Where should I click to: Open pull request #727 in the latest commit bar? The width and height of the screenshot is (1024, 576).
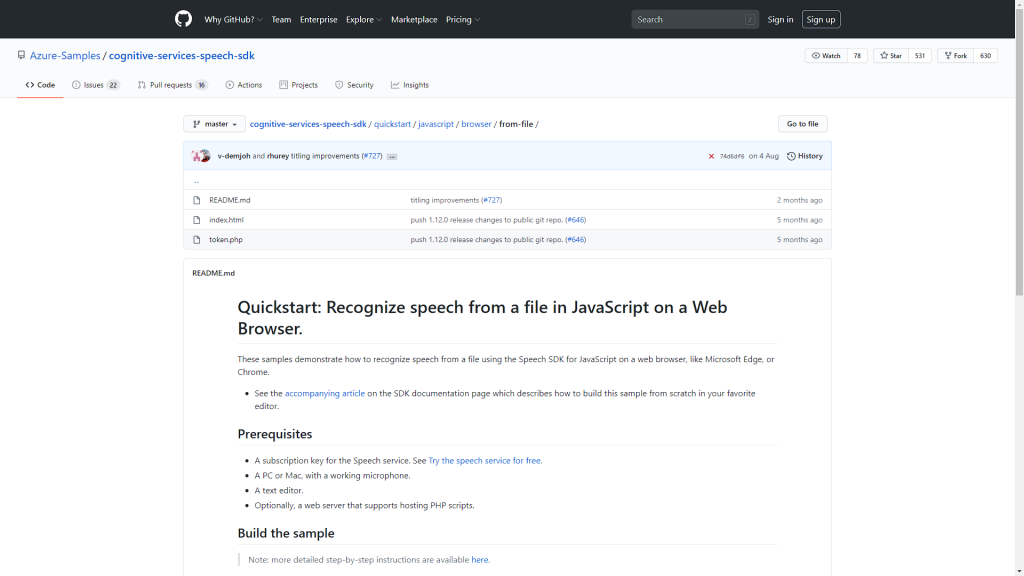(x=372, y=156)
